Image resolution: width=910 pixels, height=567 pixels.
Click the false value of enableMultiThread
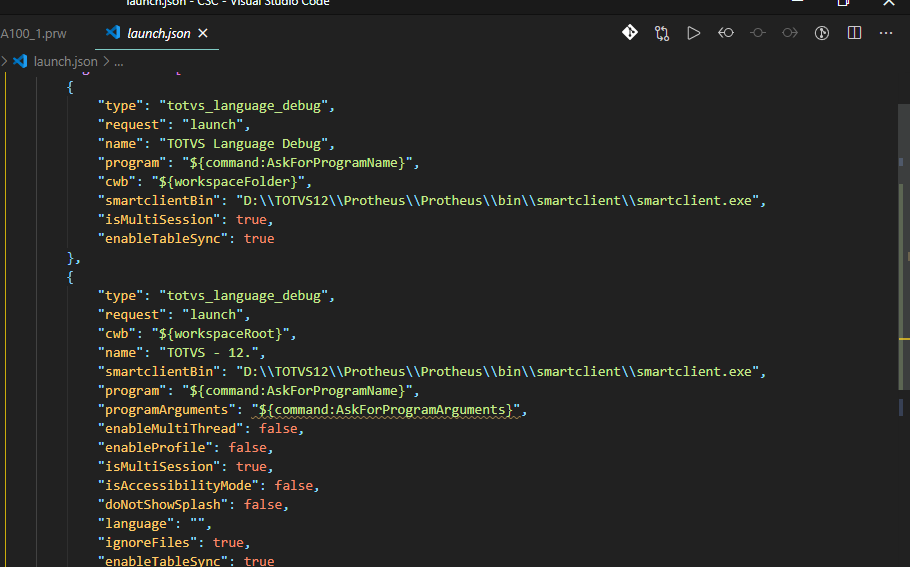(x=278, y=428)
